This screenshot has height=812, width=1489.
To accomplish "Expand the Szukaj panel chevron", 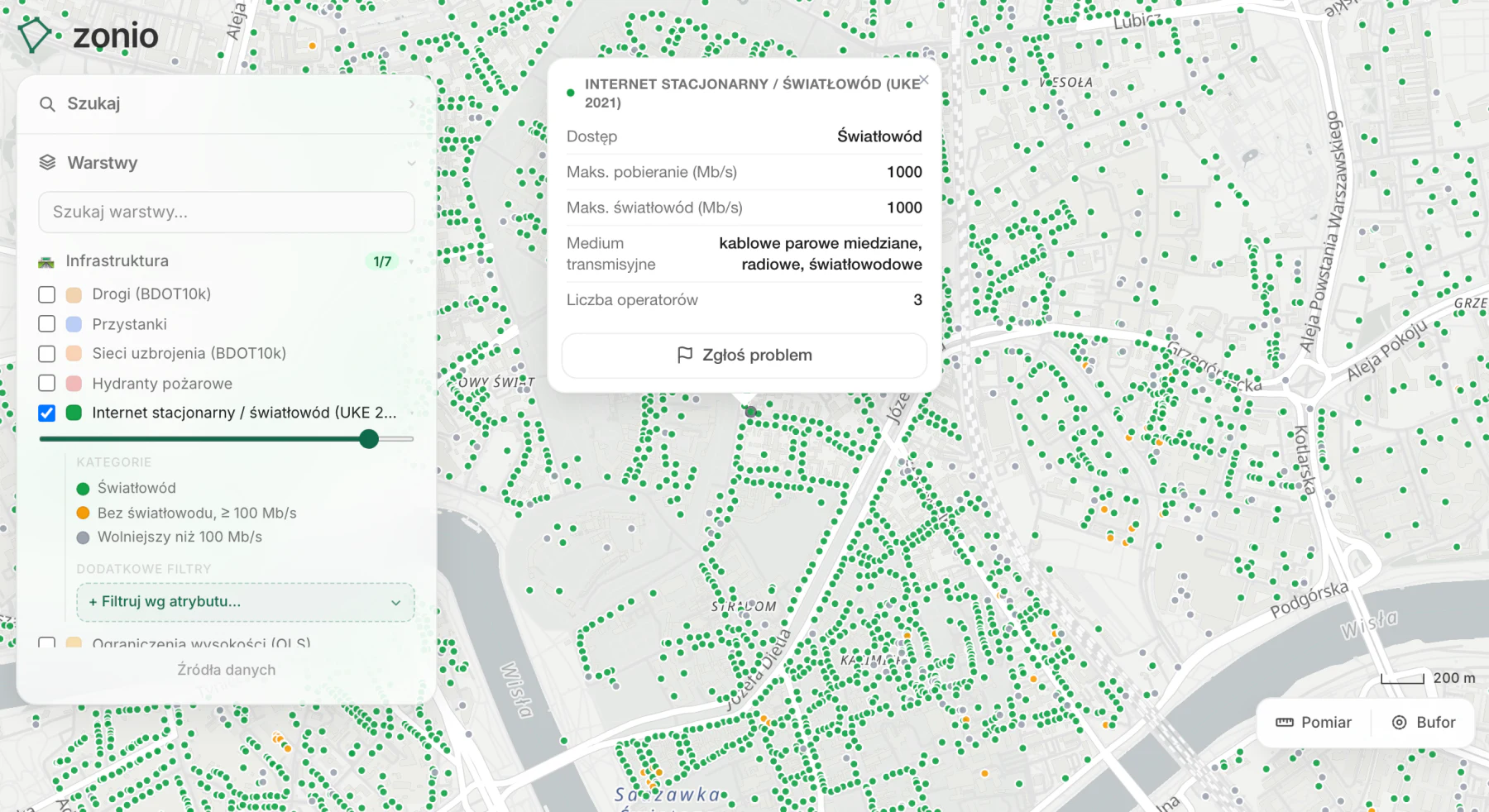I will coord(412,104).
